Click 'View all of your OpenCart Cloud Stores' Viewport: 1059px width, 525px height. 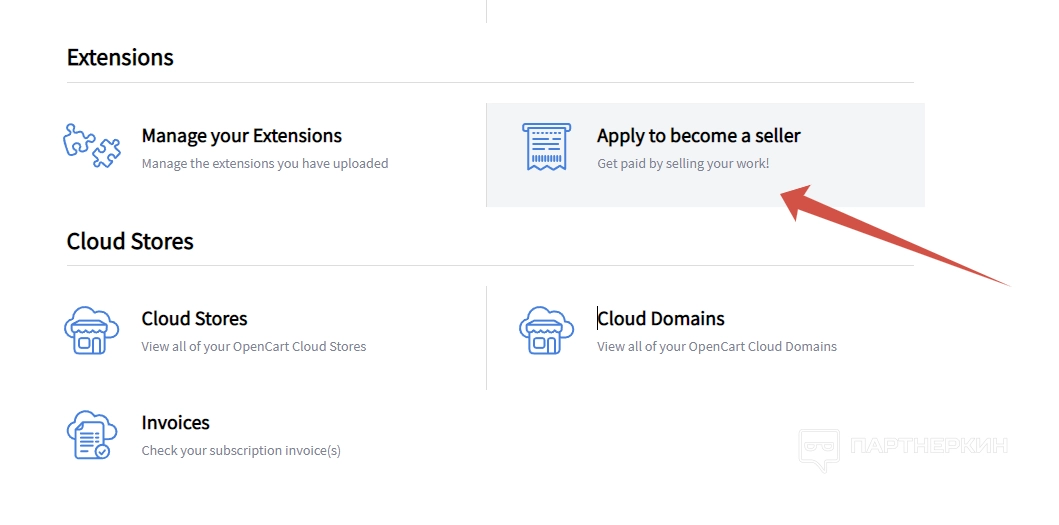253,347
